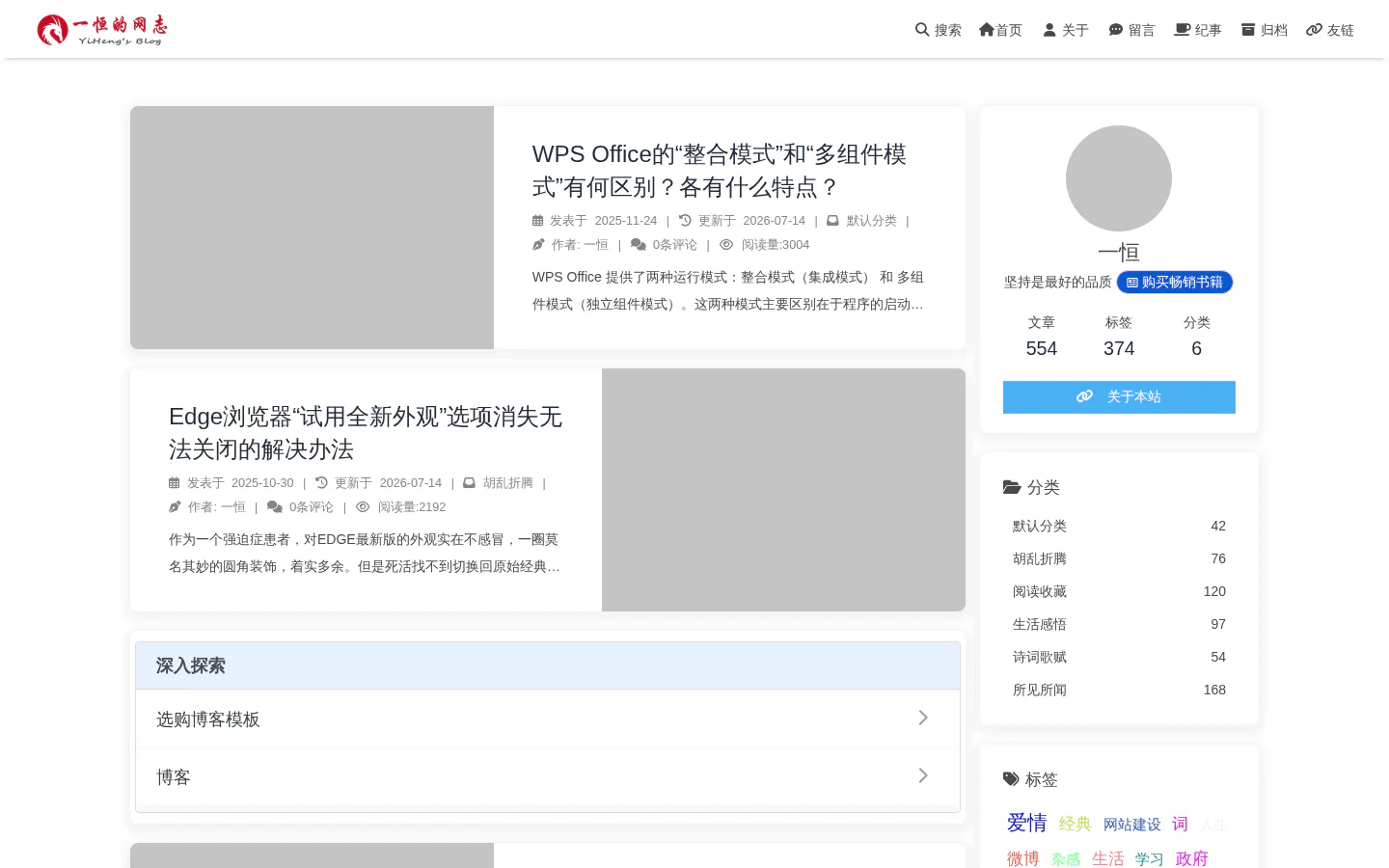Click the folder icon next to the 分类 heading
This screenshot has width=1389, height=868.
[1012, 487]
